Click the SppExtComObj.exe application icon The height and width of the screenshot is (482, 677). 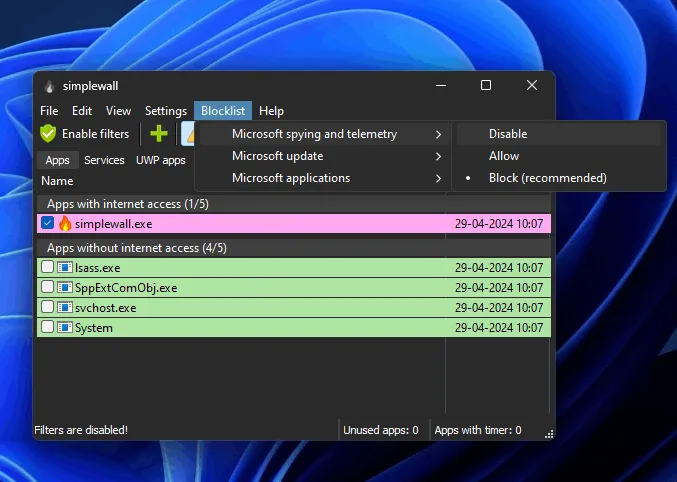(65, 288)
